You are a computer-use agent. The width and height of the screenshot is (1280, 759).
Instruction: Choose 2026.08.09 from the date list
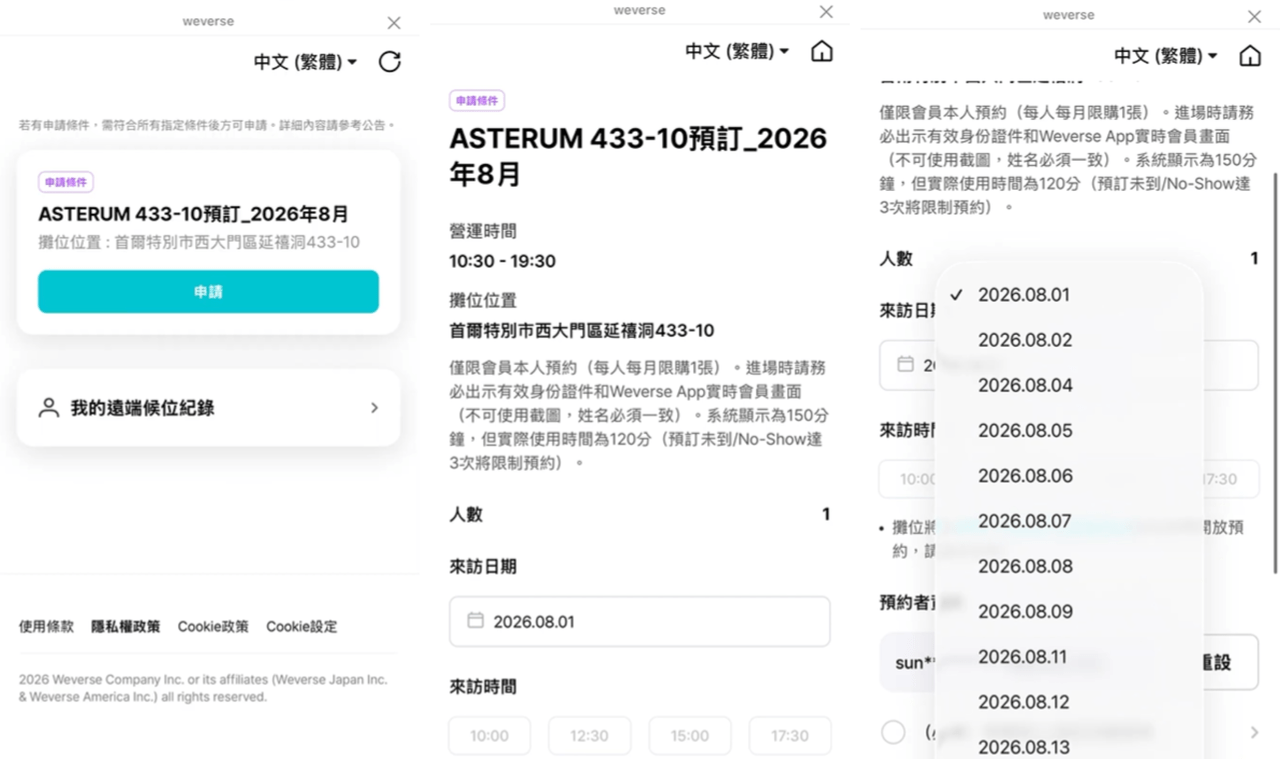[1069, 612]
